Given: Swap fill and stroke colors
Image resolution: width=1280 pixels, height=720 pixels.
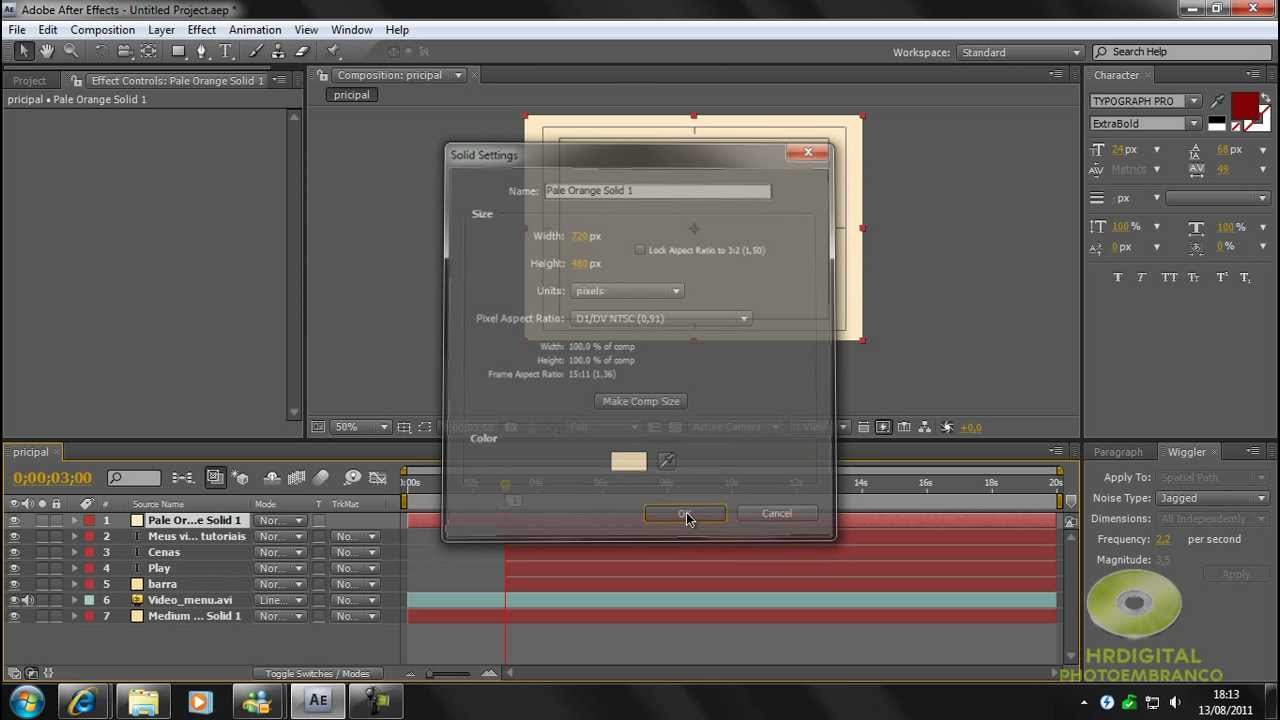Looking at the screenshot, I should point(1265,97).
